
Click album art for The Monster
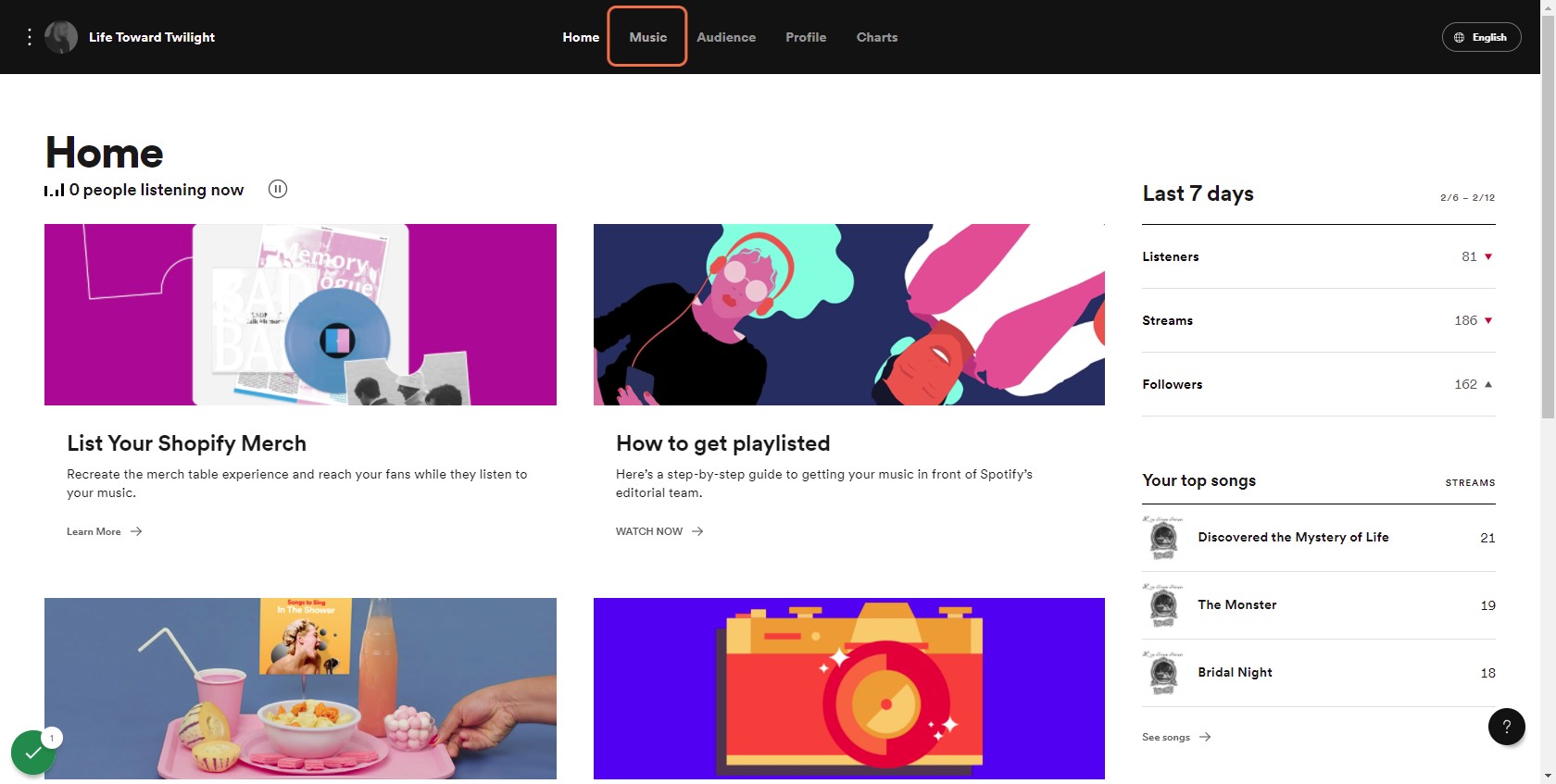tap(1163, 605)
